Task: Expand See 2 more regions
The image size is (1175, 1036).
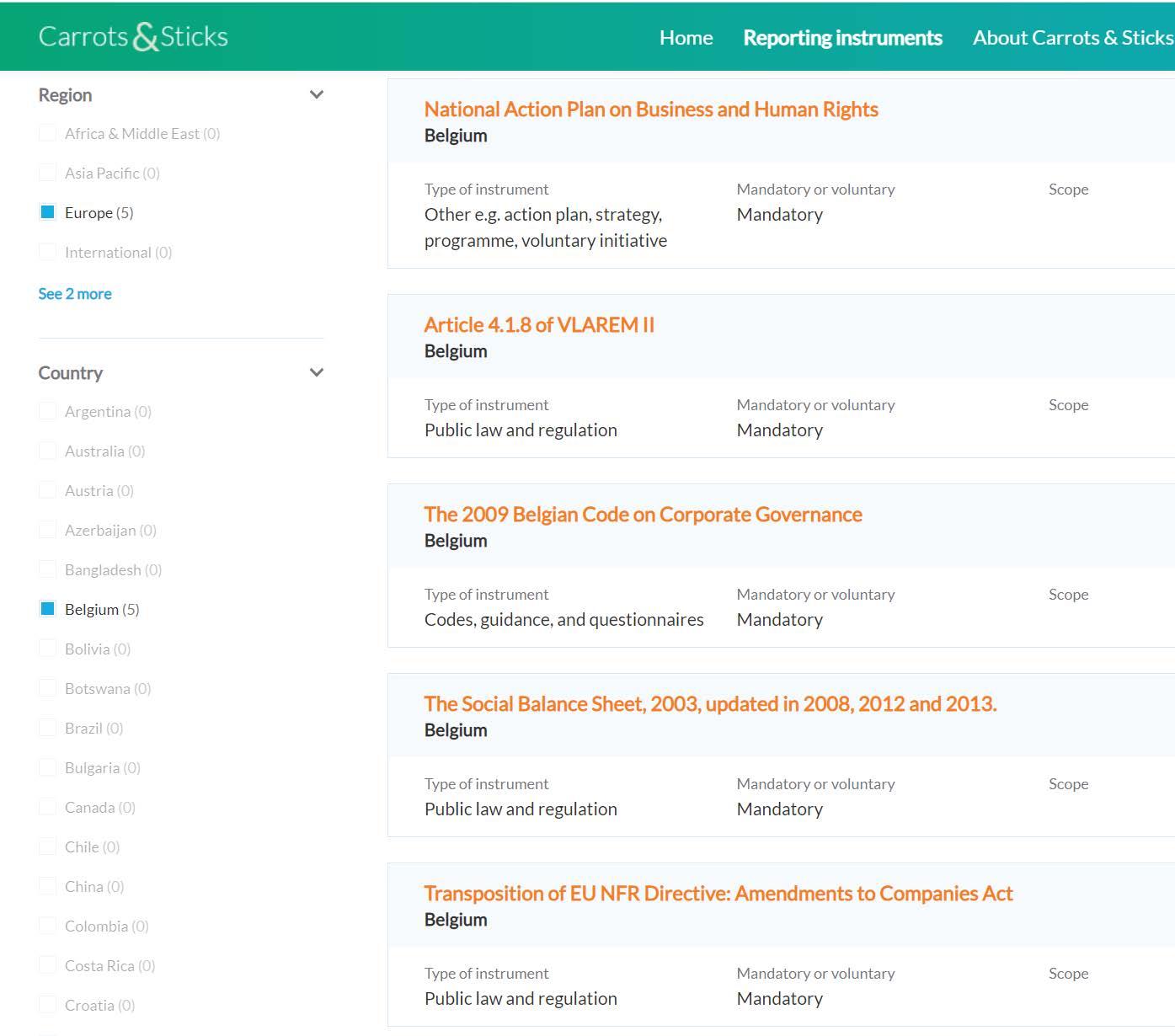Action: pyautogui.click(x=75, y=294)
